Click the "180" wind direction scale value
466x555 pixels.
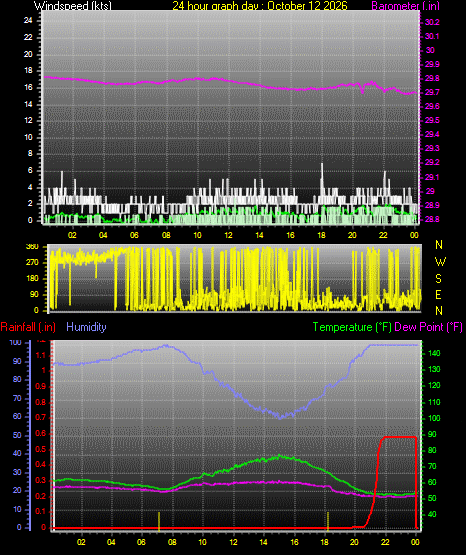click(32, 279)
